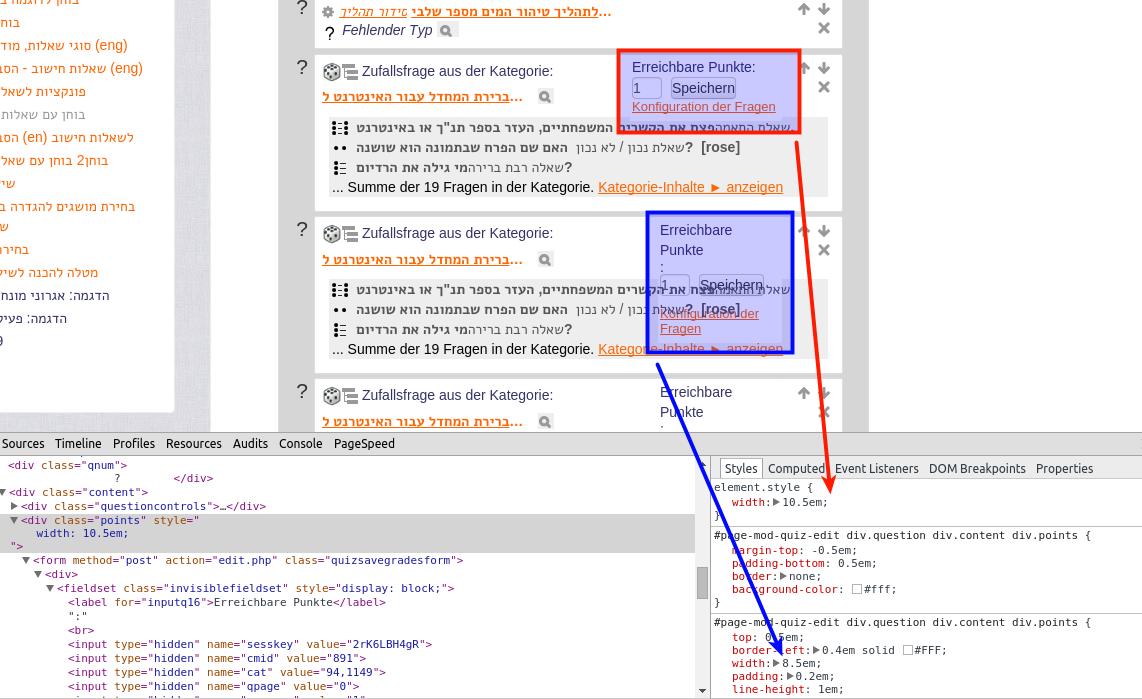
Task: Expand the 'border: none' property triangle
Action: click(784, 576)
